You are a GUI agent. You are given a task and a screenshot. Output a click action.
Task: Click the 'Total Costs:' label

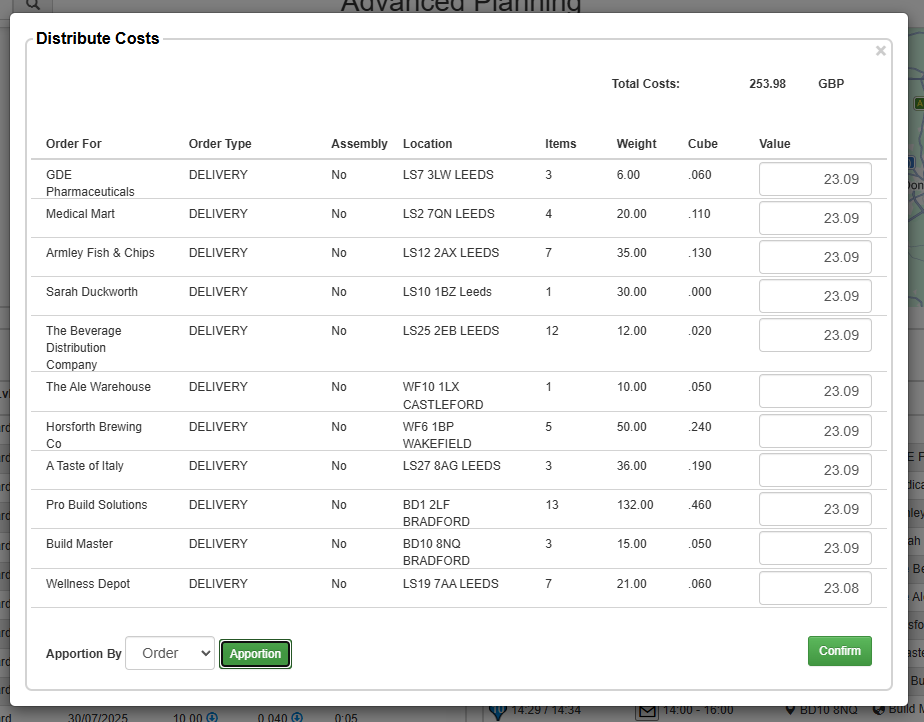[645, 84]
